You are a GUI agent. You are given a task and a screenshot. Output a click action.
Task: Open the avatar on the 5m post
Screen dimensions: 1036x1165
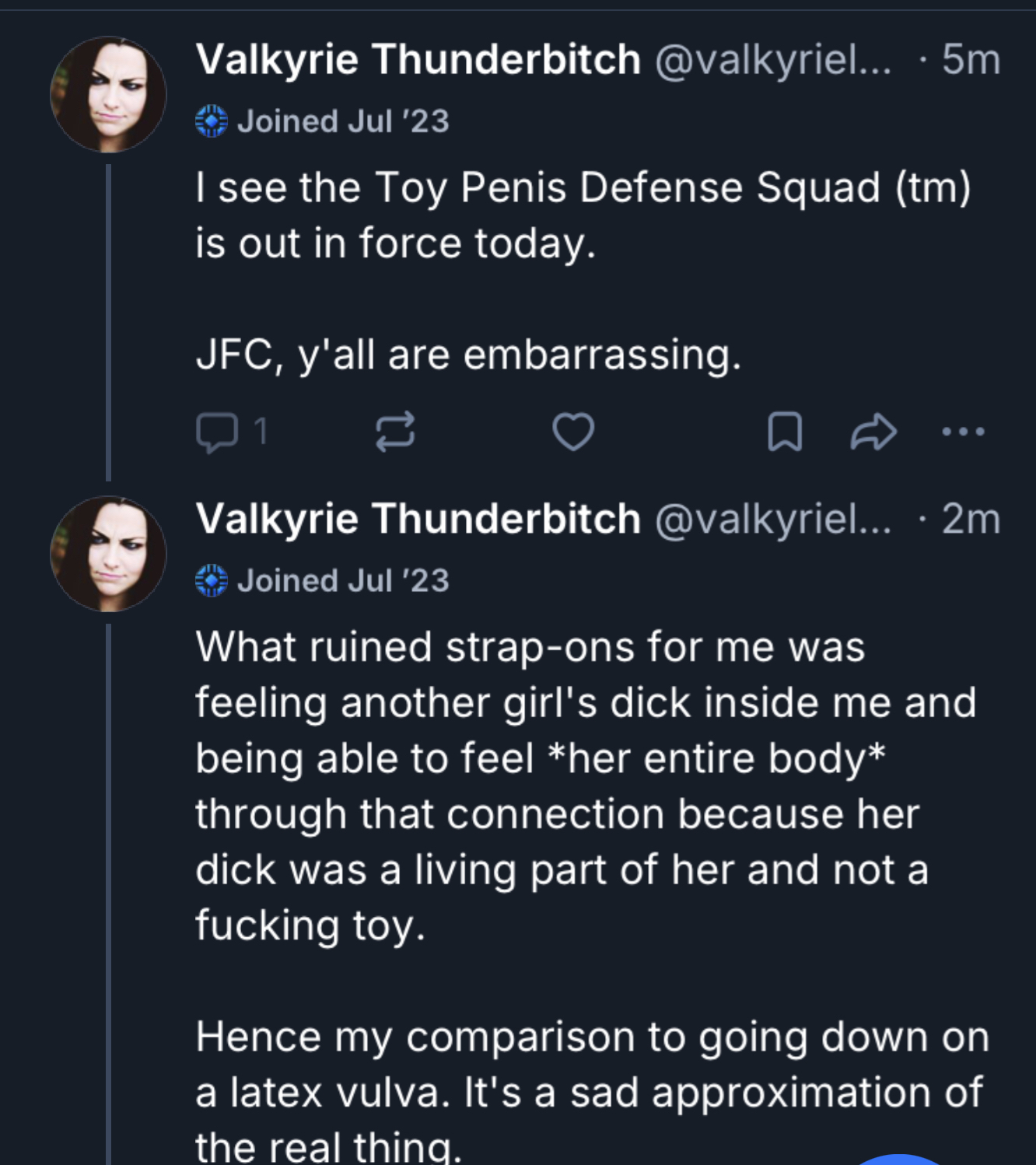(109, 95)
